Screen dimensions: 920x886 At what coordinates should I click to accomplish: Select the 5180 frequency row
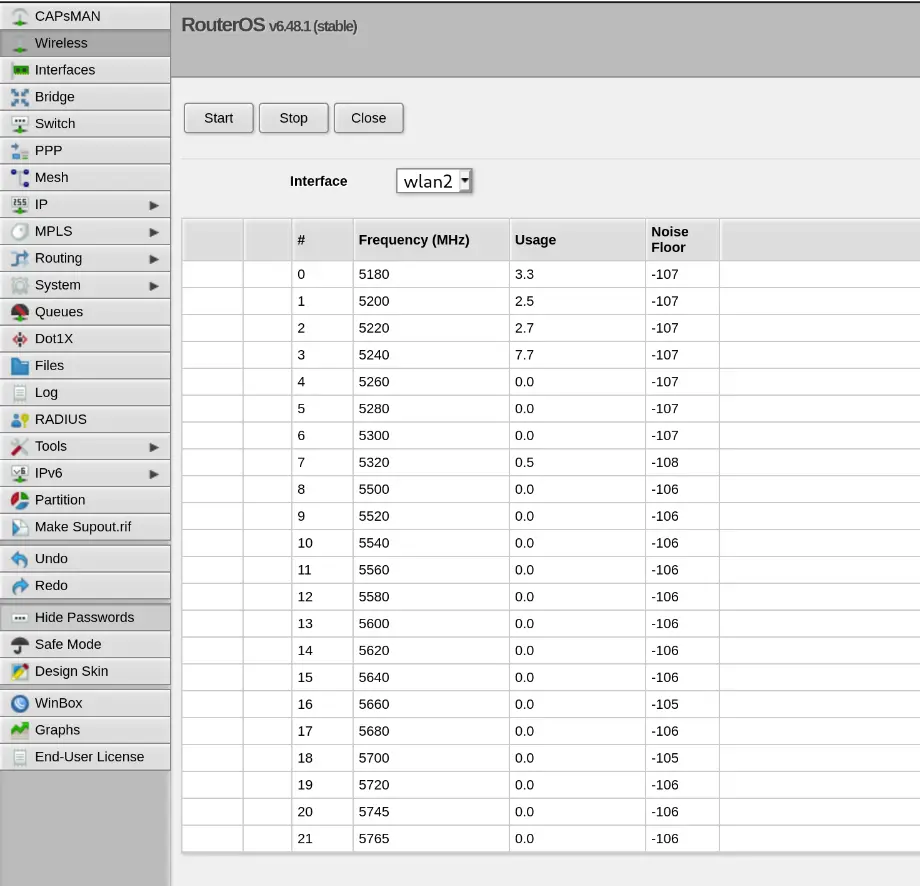tap(551, 274)
